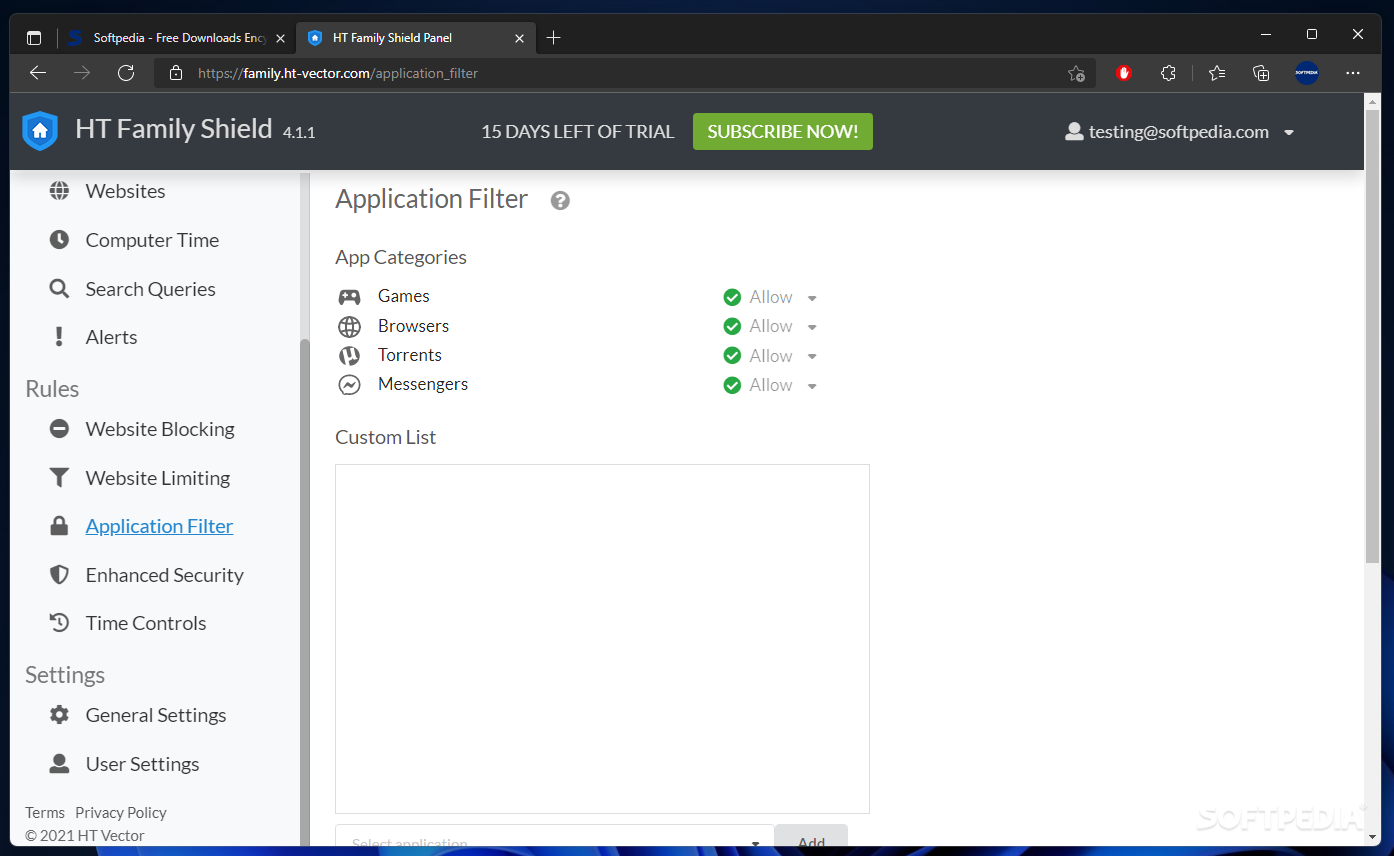This screenshot has height=856, width=1394.
Task: Open the Terms link
Action: 45,813
